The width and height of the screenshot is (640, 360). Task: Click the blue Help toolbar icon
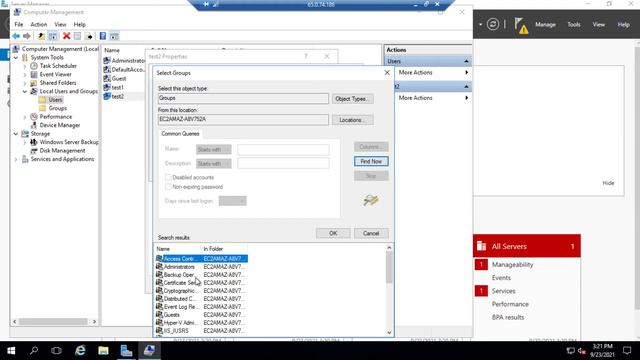pyautogui.click(x=103, y=36)
